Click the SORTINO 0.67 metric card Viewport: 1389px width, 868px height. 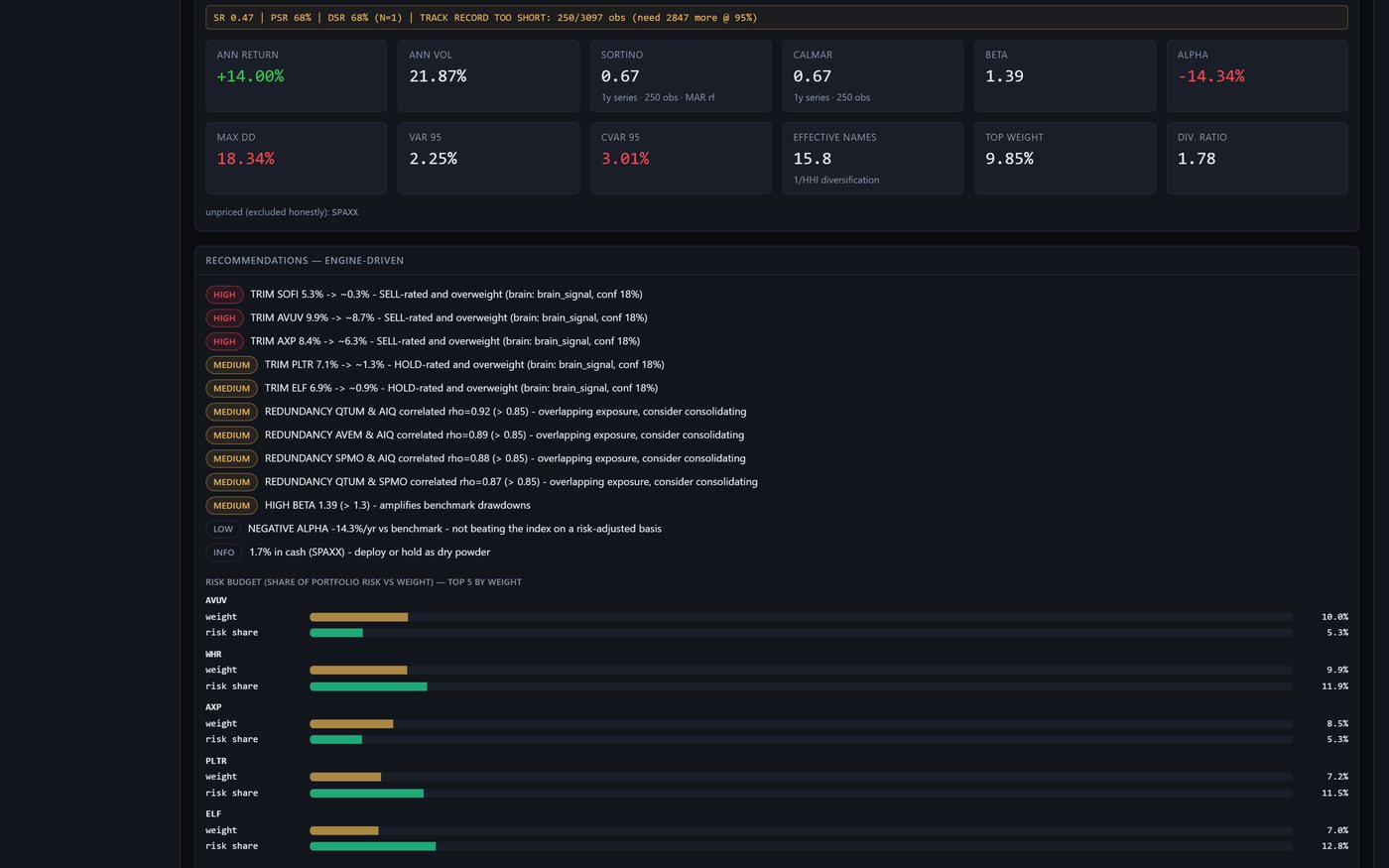point(681,75)
